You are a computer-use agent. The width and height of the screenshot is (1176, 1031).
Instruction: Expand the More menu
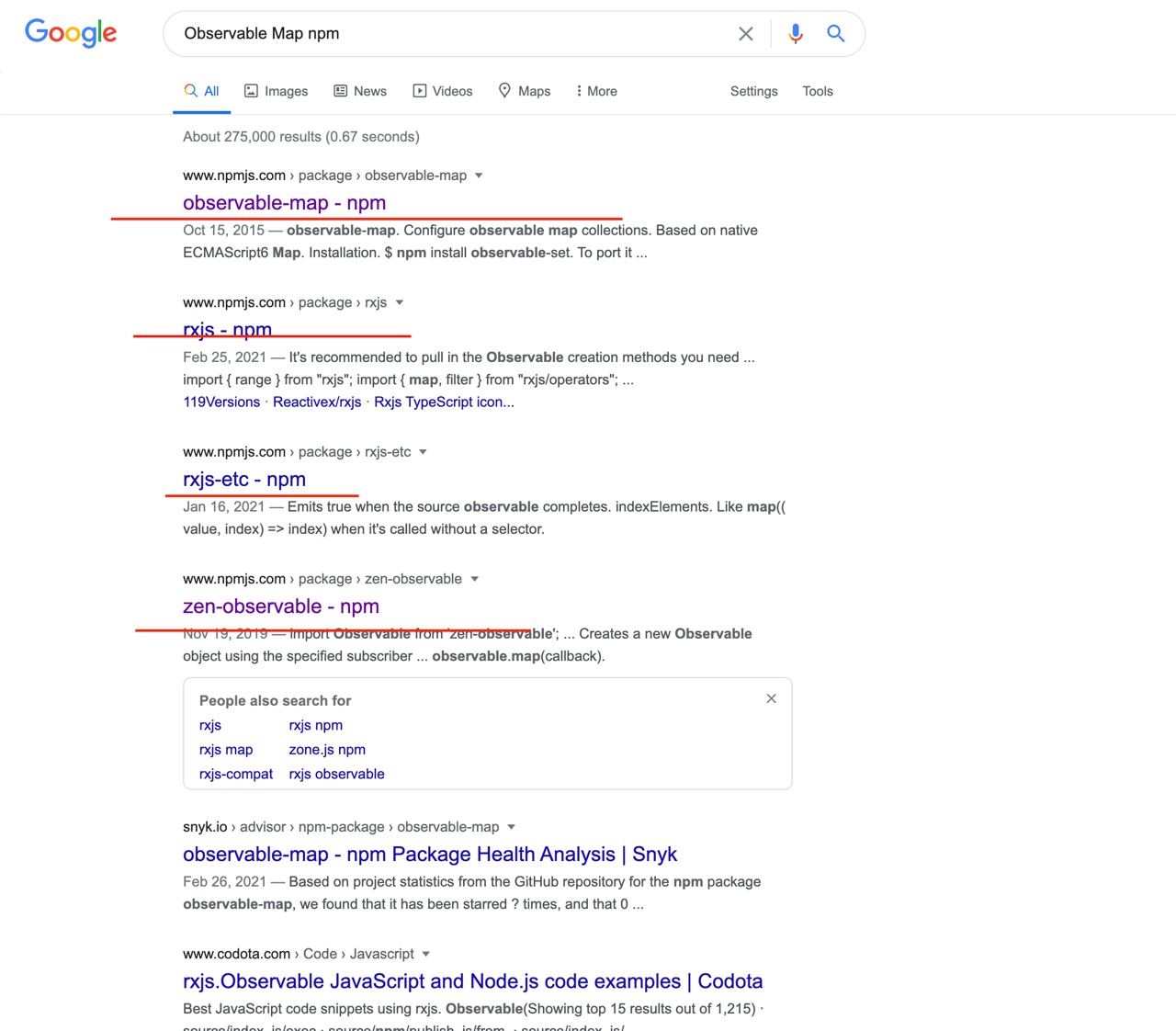tap(596, 91)
